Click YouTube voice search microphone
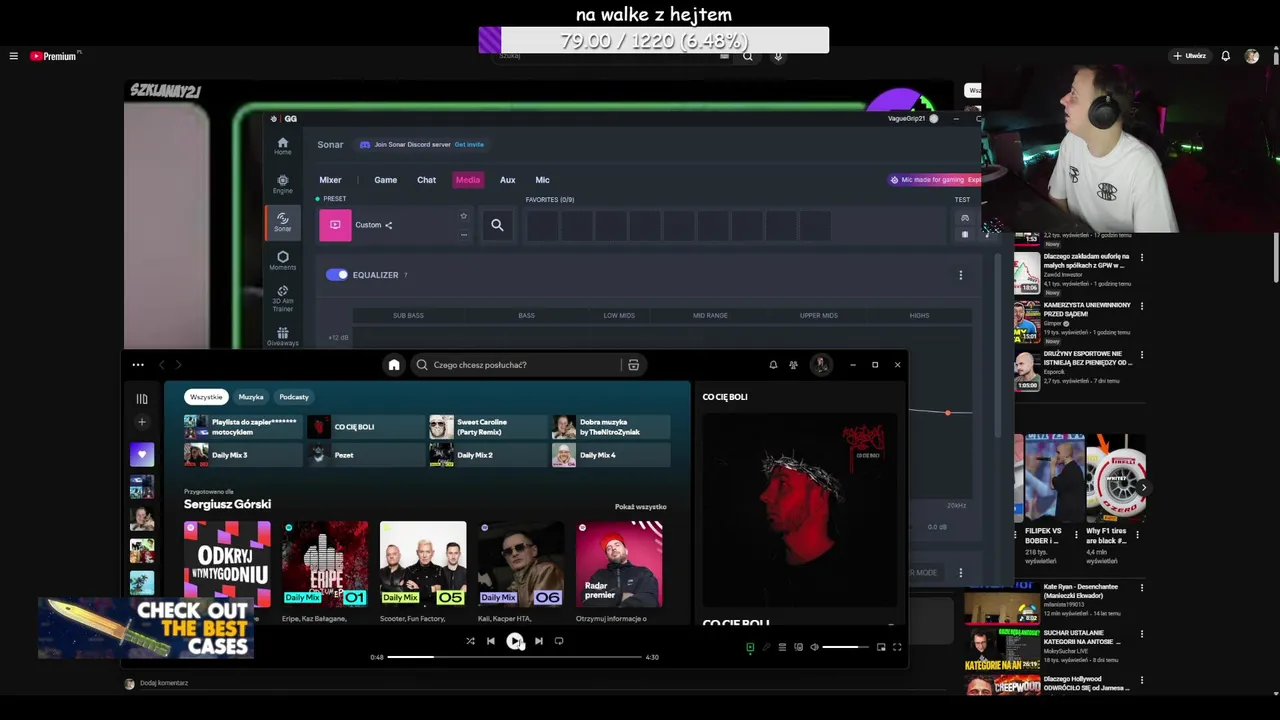Screen dimensions: 1280x720 coord(778,56)
